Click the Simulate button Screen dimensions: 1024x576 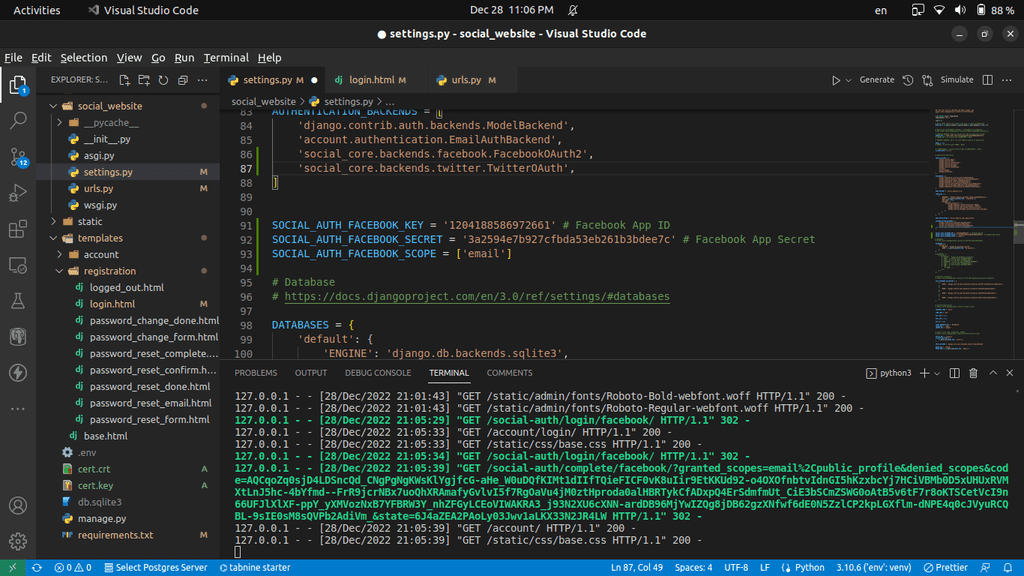coord(957,80)
